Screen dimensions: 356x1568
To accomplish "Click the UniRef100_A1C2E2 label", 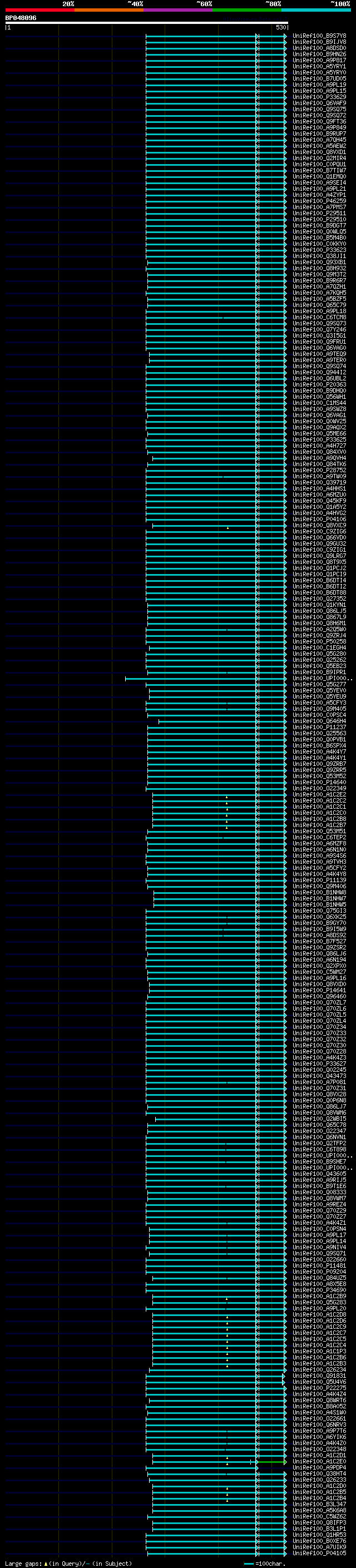I will [x=319, y=794].
